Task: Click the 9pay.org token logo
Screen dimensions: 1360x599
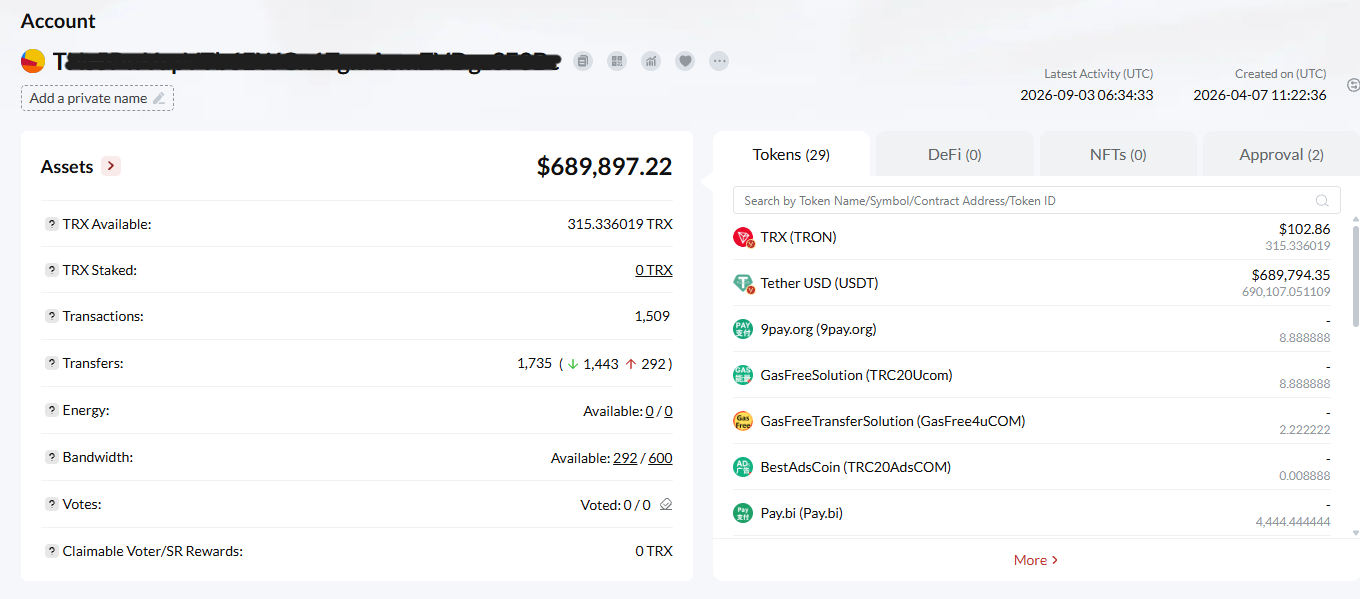Action: coord(743,329)
